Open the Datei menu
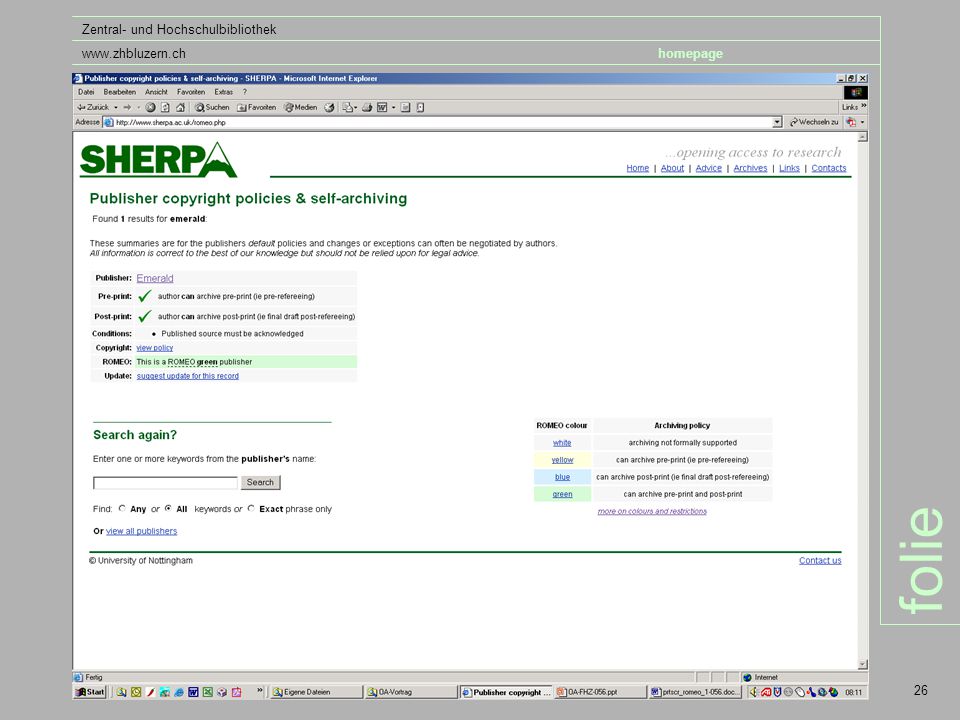 pyautogui.click(x=86, y=92)
